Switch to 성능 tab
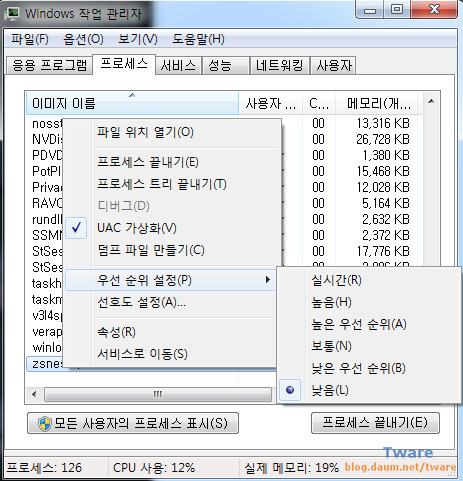Image resolution: width=463 pixels, height=481 pixels. (x=226, y=65)
